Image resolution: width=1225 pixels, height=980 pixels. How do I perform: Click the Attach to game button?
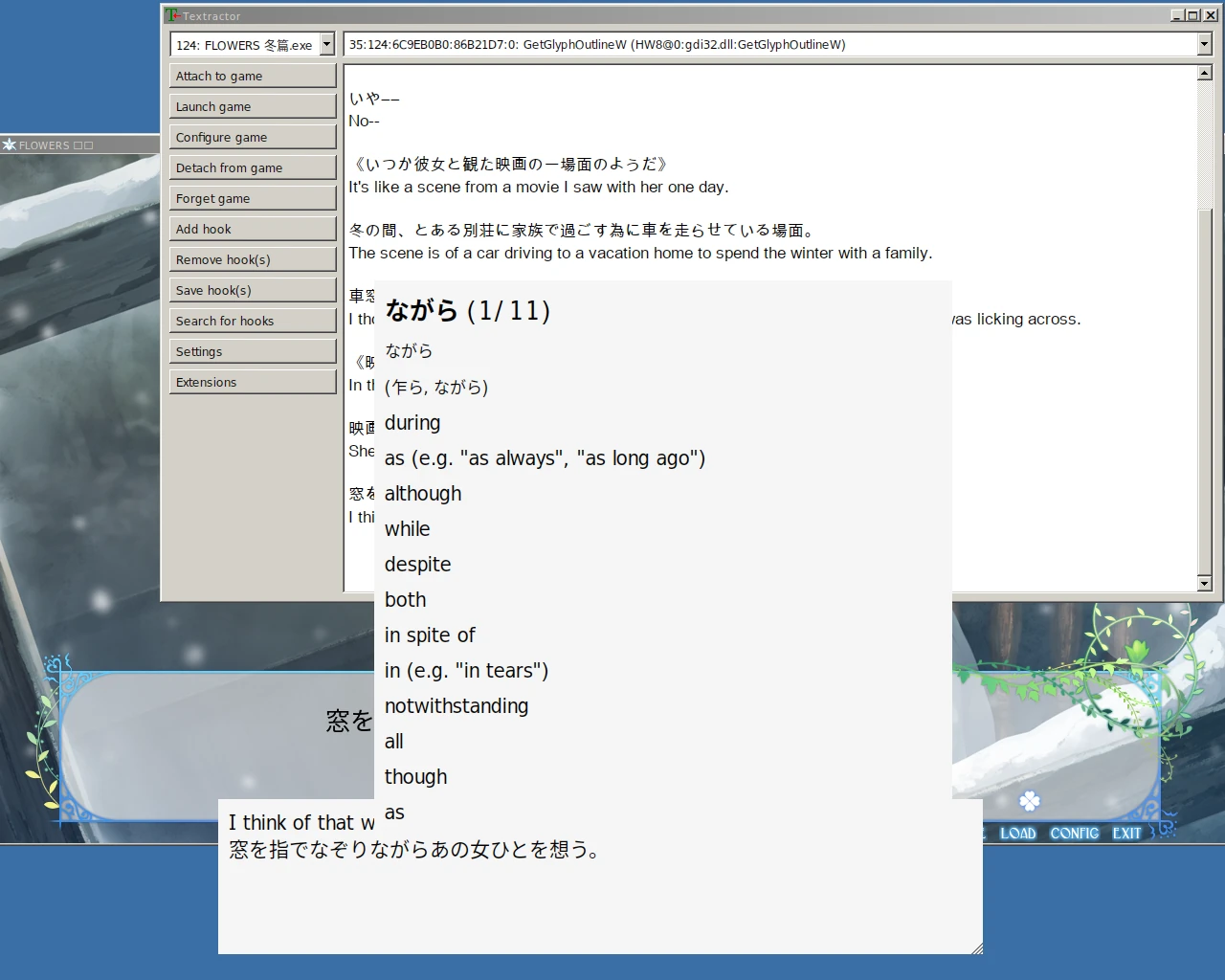tap(253, 77)
